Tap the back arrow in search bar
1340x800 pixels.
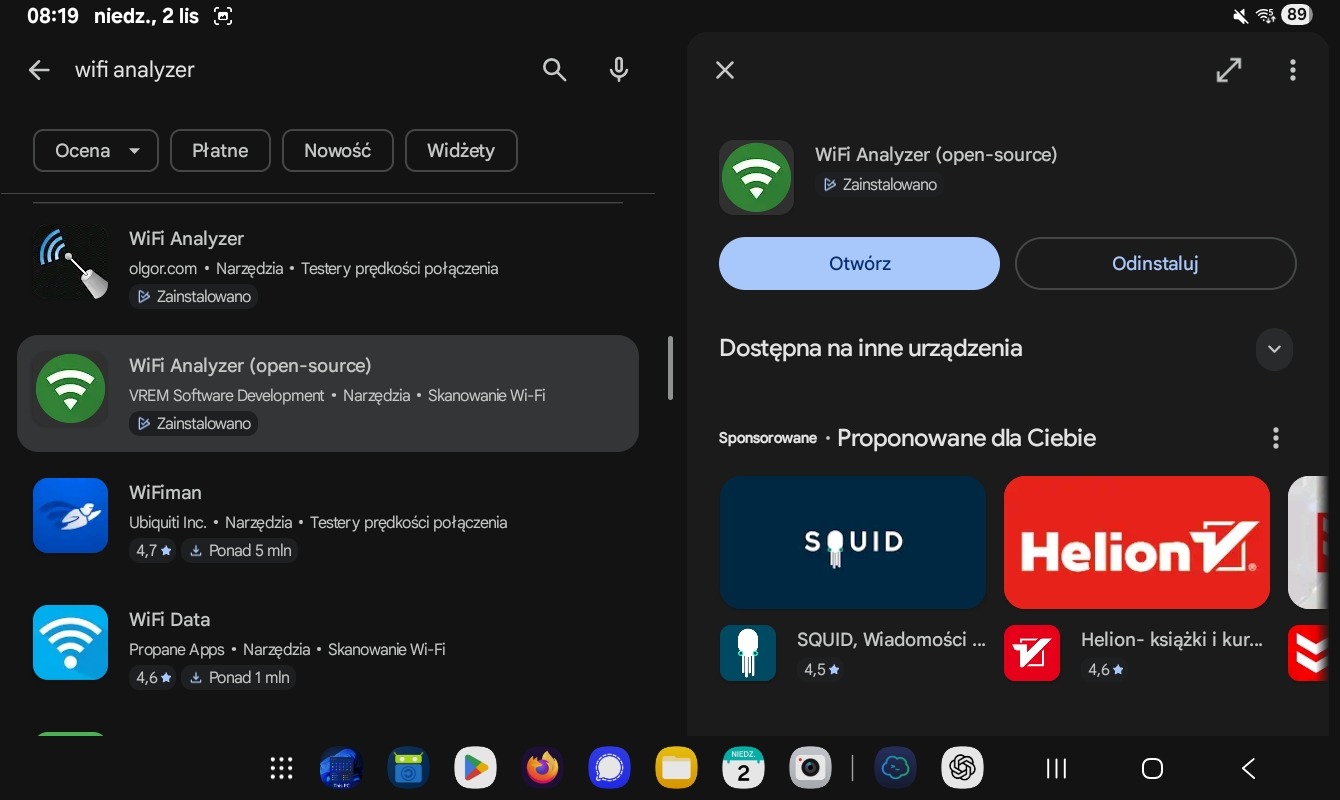point(39,70)
